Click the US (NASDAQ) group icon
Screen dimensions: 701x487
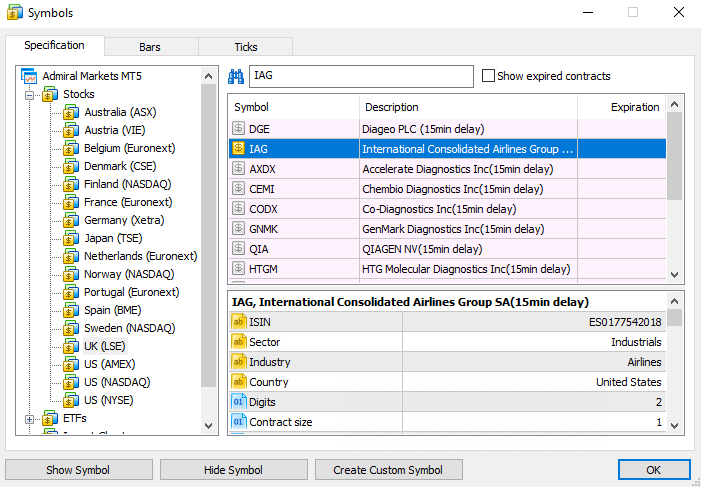tap(71, 382)
